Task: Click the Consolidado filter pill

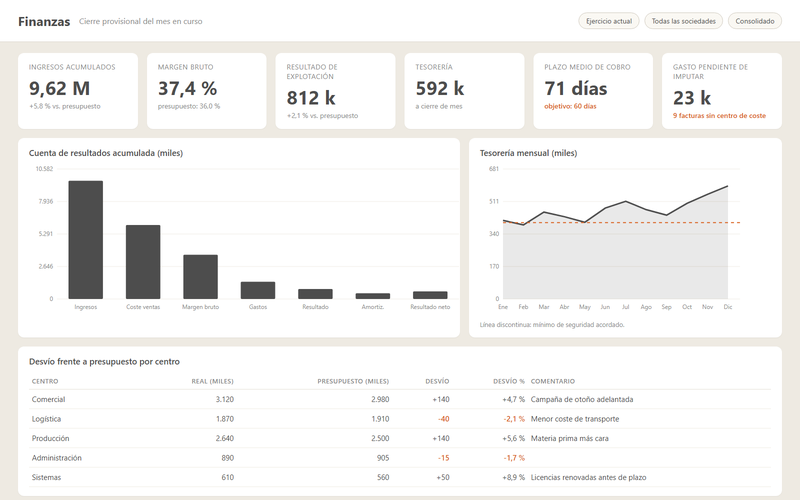Action: pyautogui.click(x=755, y=21)
